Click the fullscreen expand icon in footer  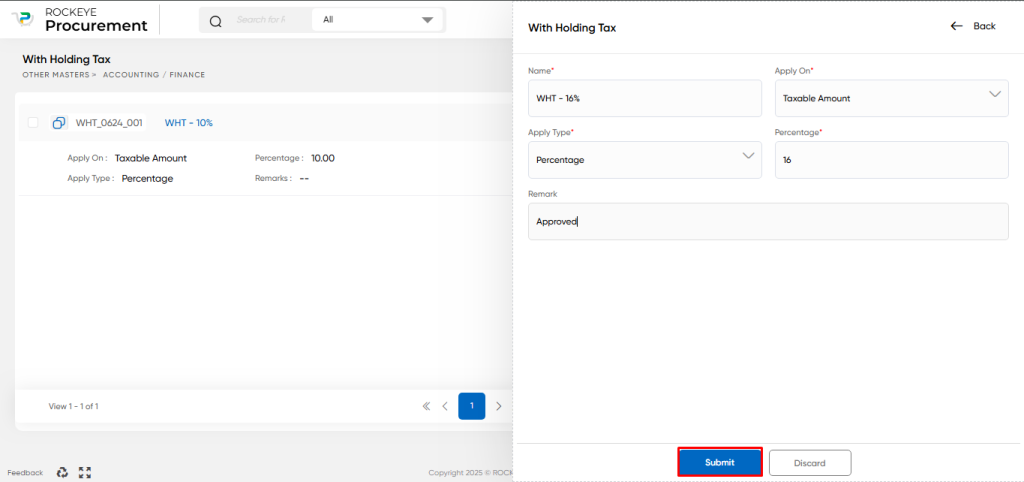click(84, 472)
